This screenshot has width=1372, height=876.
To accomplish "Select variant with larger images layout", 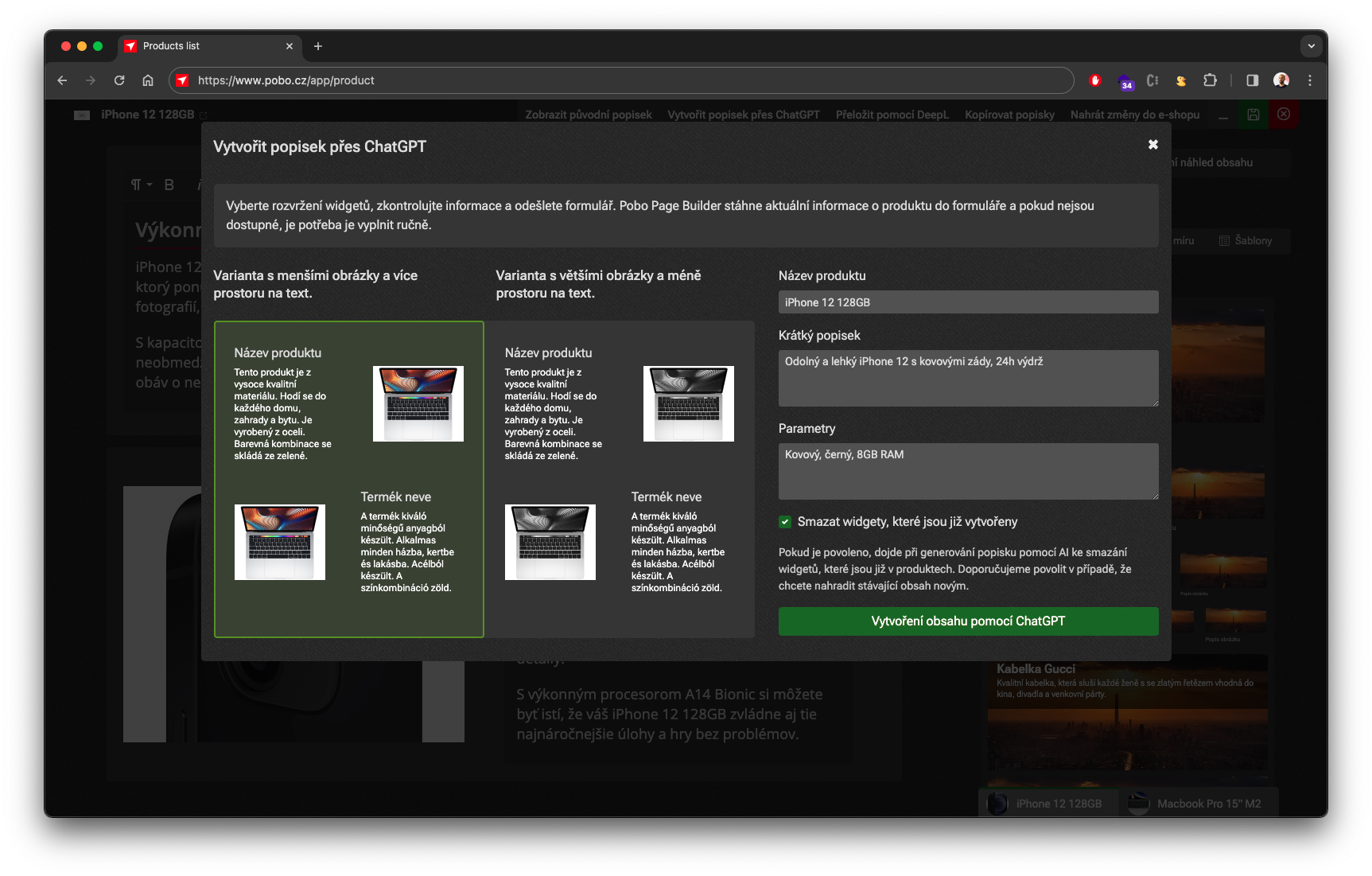I will pos(620,479).
